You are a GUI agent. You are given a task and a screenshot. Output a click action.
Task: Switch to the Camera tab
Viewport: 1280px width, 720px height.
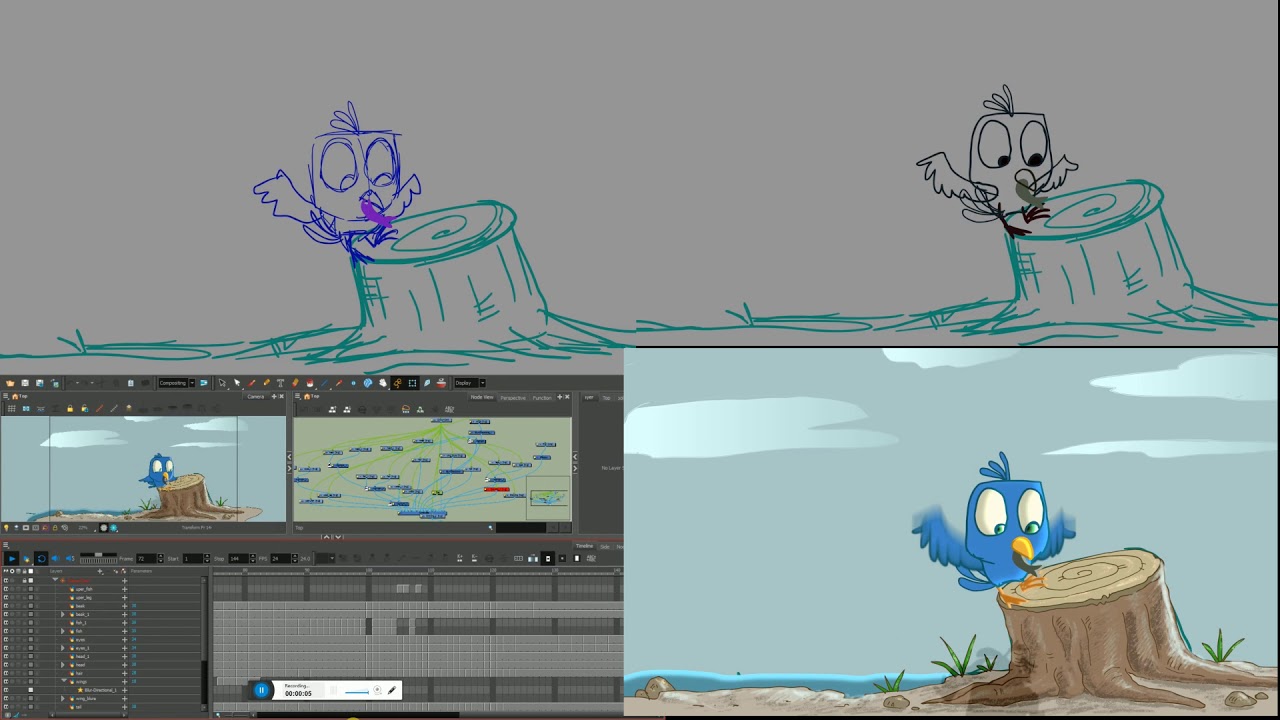coord(255,397)
